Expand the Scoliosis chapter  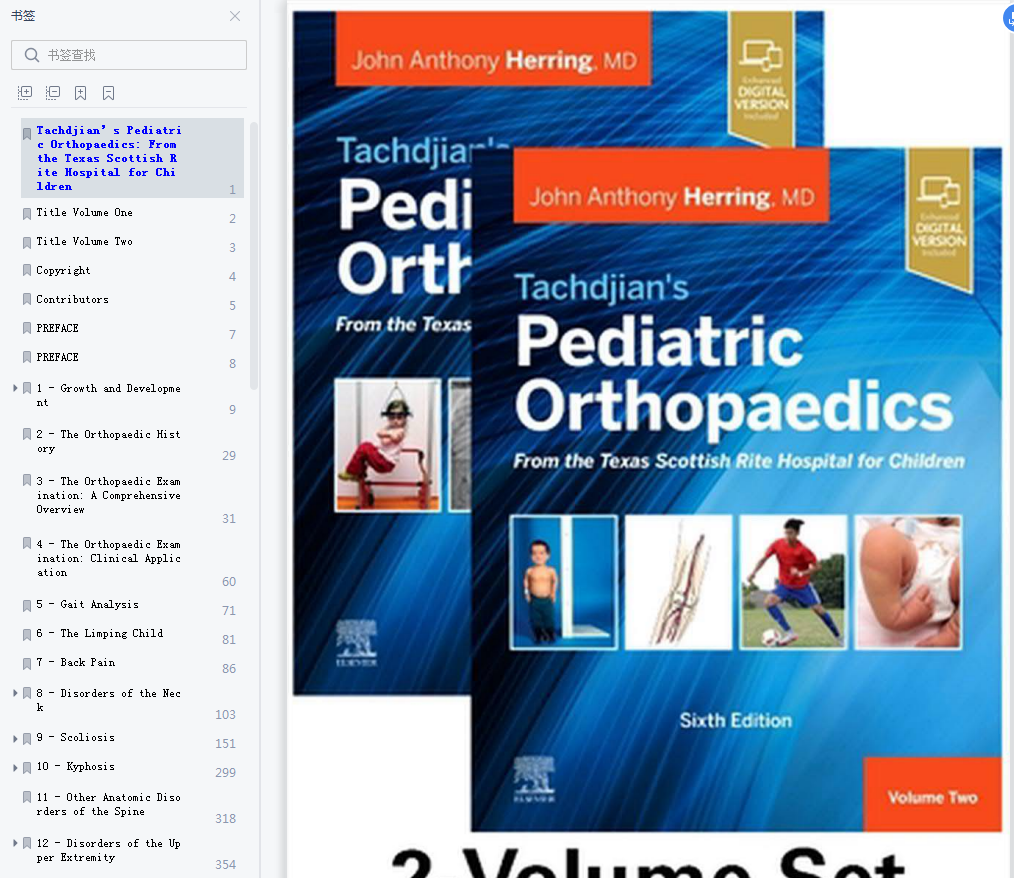coord(15,738)
